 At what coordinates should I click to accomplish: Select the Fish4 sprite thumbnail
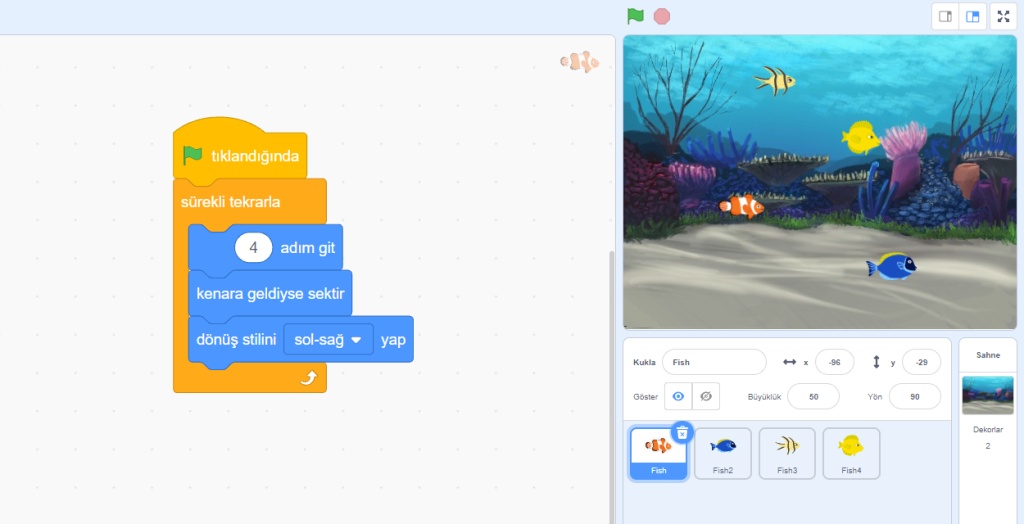851,453
